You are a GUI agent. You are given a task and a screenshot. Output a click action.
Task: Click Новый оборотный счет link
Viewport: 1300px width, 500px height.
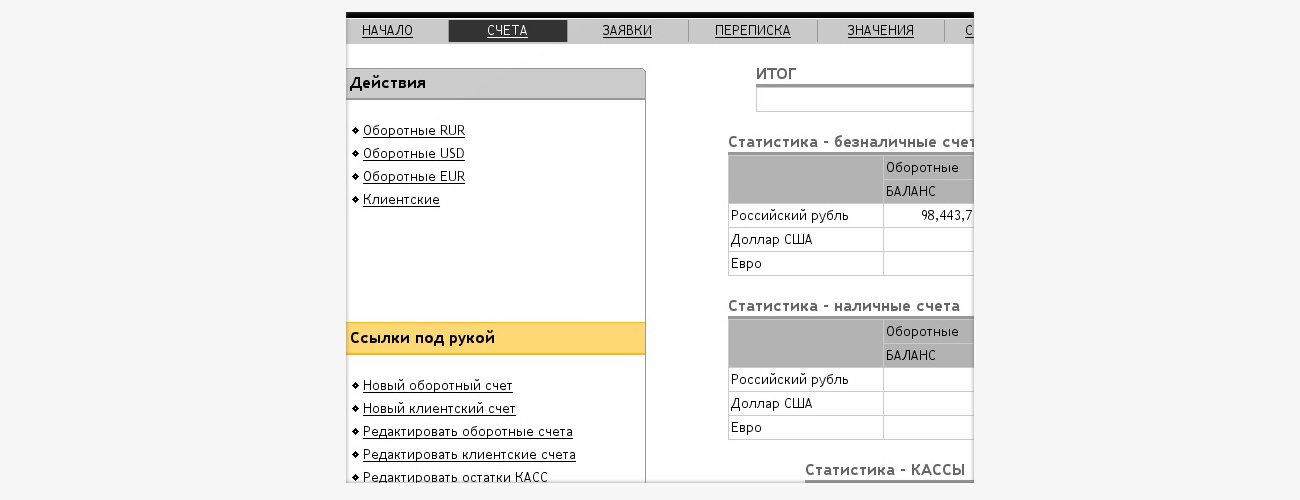click(x=437, y=386)
